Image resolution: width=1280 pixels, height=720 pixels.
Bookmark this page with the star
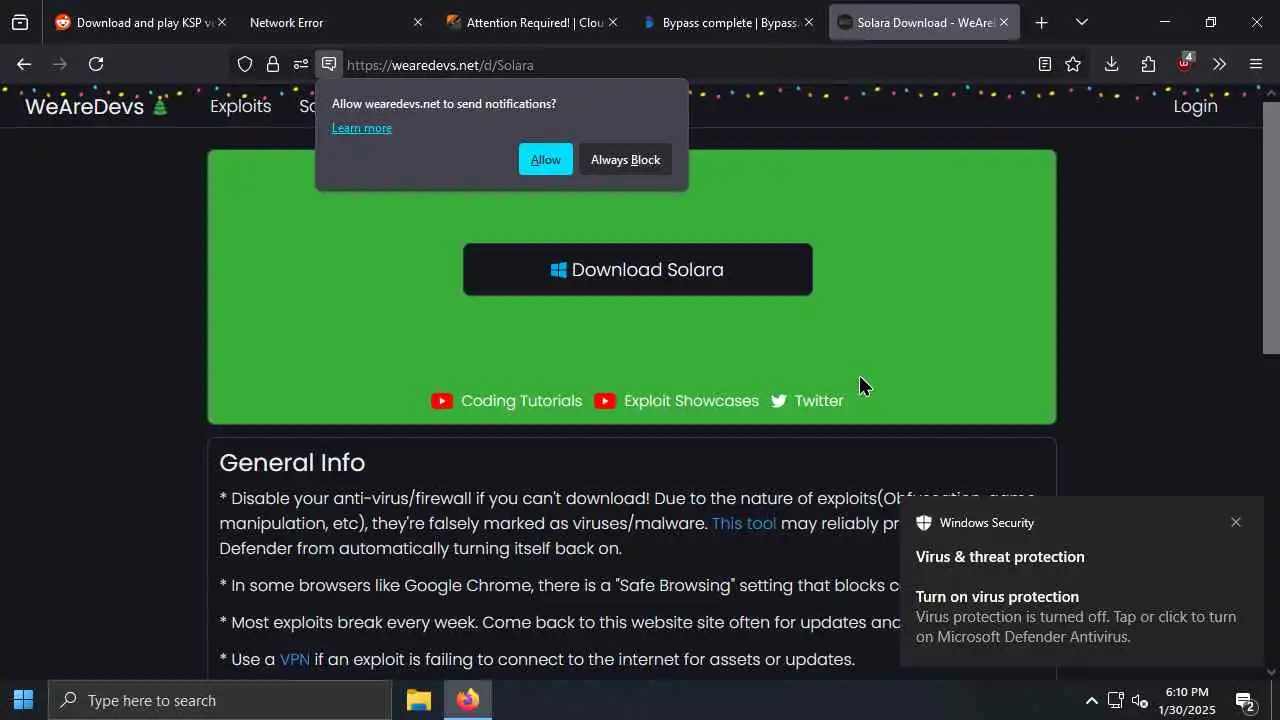coord(1073,64)
